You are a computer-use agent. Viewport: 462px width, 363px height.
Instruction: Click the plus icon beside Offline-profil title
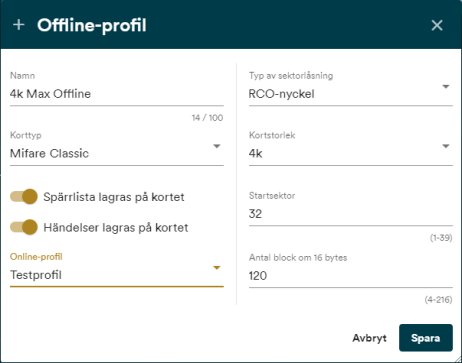tap(19, 25)
